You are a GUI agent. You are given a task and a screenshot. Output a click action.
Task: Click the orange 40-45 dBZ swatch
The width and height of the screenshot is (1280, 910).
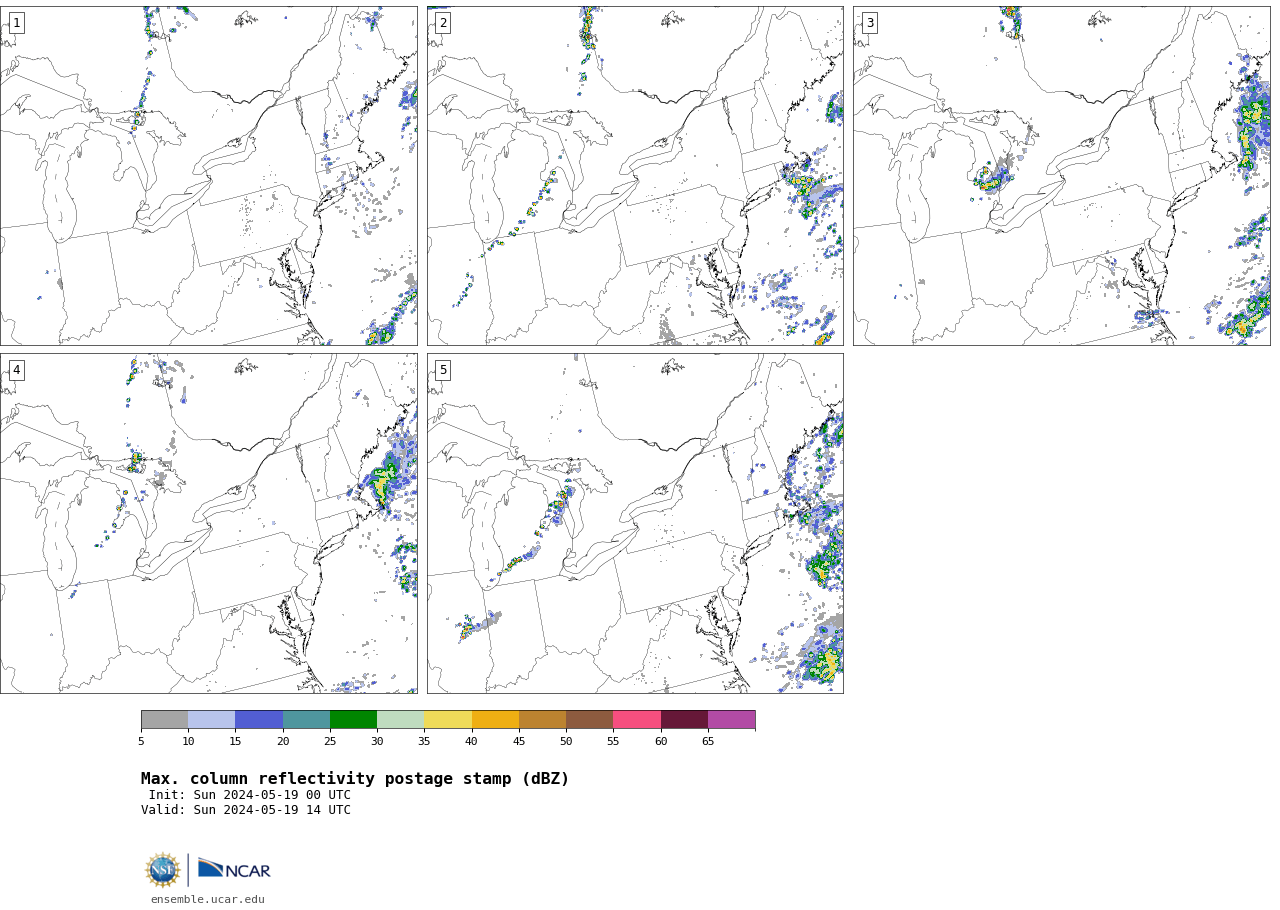[495, 720]
